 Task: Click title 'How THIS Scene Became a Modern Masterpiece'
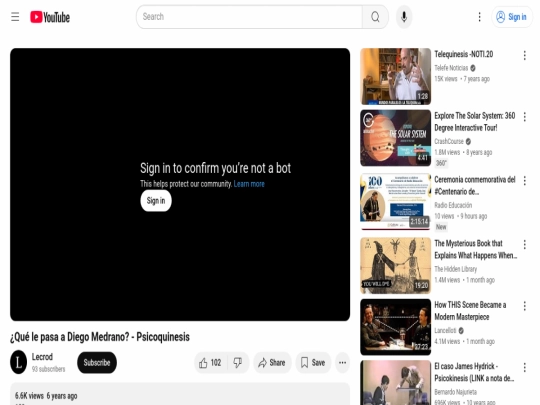pos(470,311)
